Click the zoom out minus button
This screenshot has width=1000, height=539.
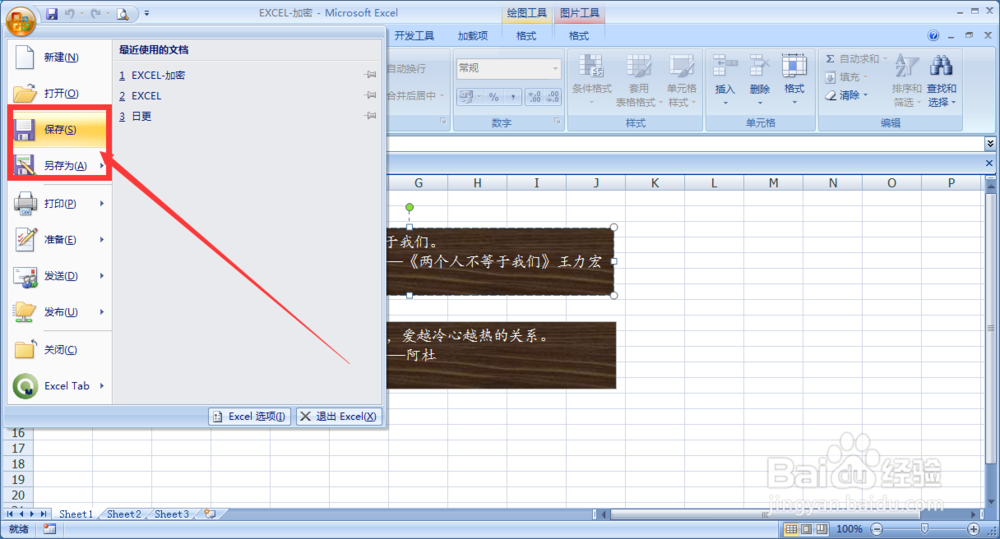click(x=877, y=529)
